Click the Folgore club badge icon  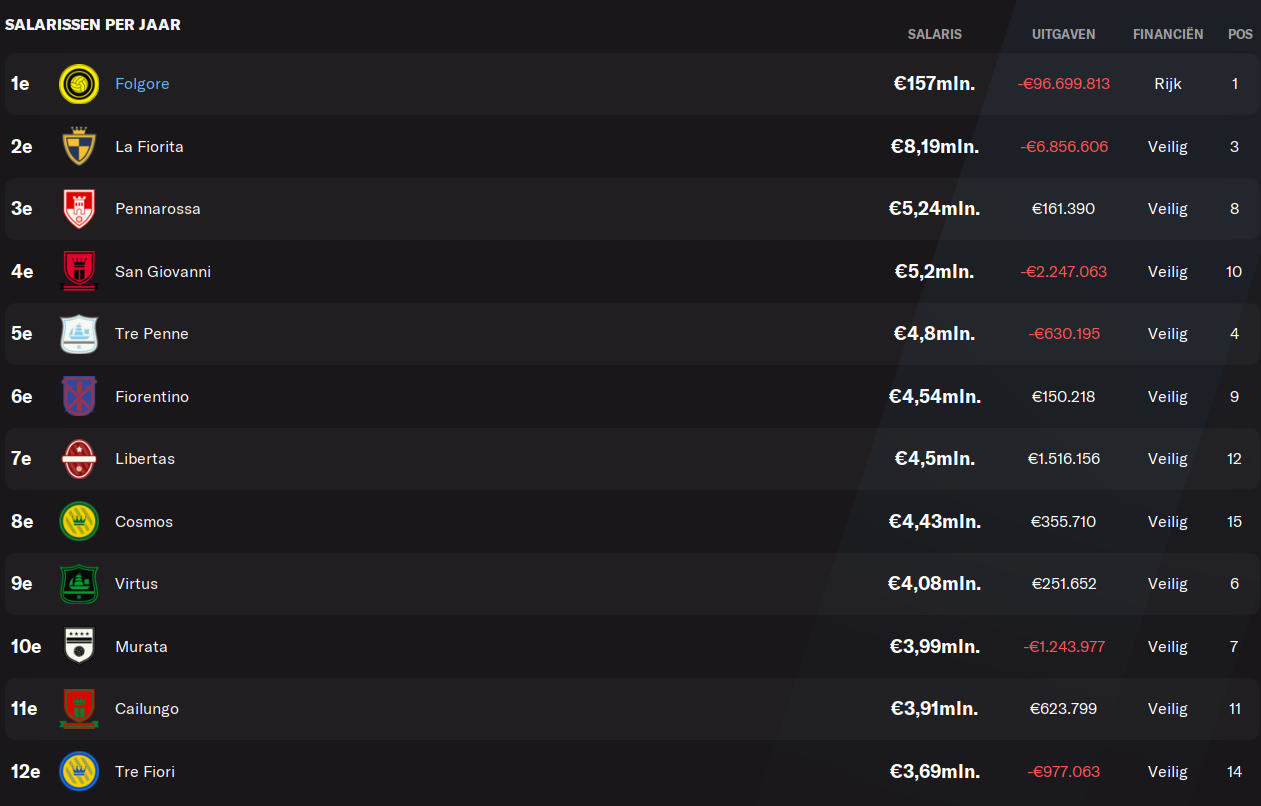(x=79, y=84)
